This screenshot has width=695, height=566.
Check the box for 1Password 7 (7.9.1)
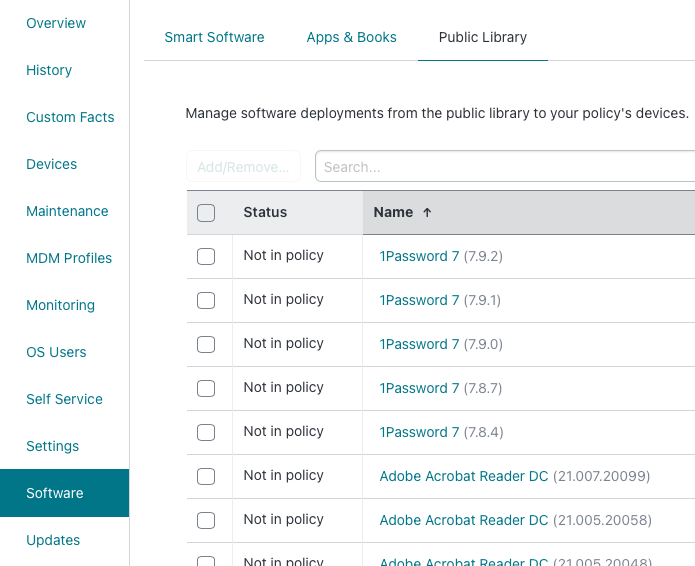coord(206,301)
